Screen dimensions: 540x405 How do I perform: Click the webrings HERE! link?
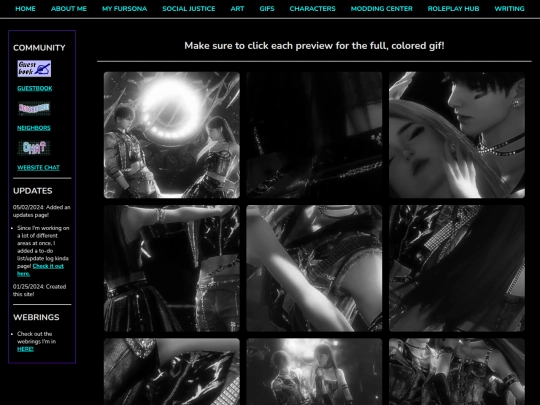click(25, 349)
